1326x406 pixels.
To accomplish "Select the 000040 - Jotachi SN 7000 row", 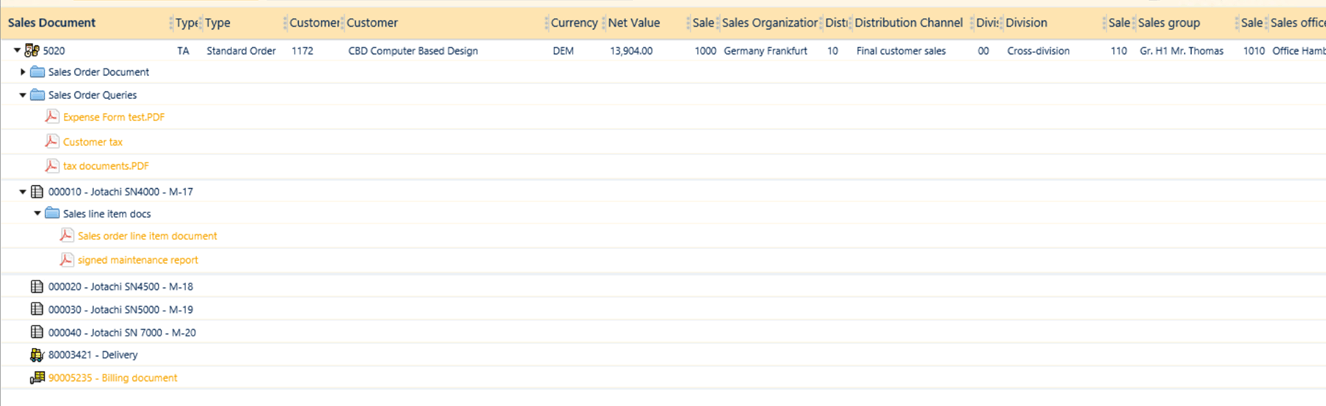I will coord(121,333).
